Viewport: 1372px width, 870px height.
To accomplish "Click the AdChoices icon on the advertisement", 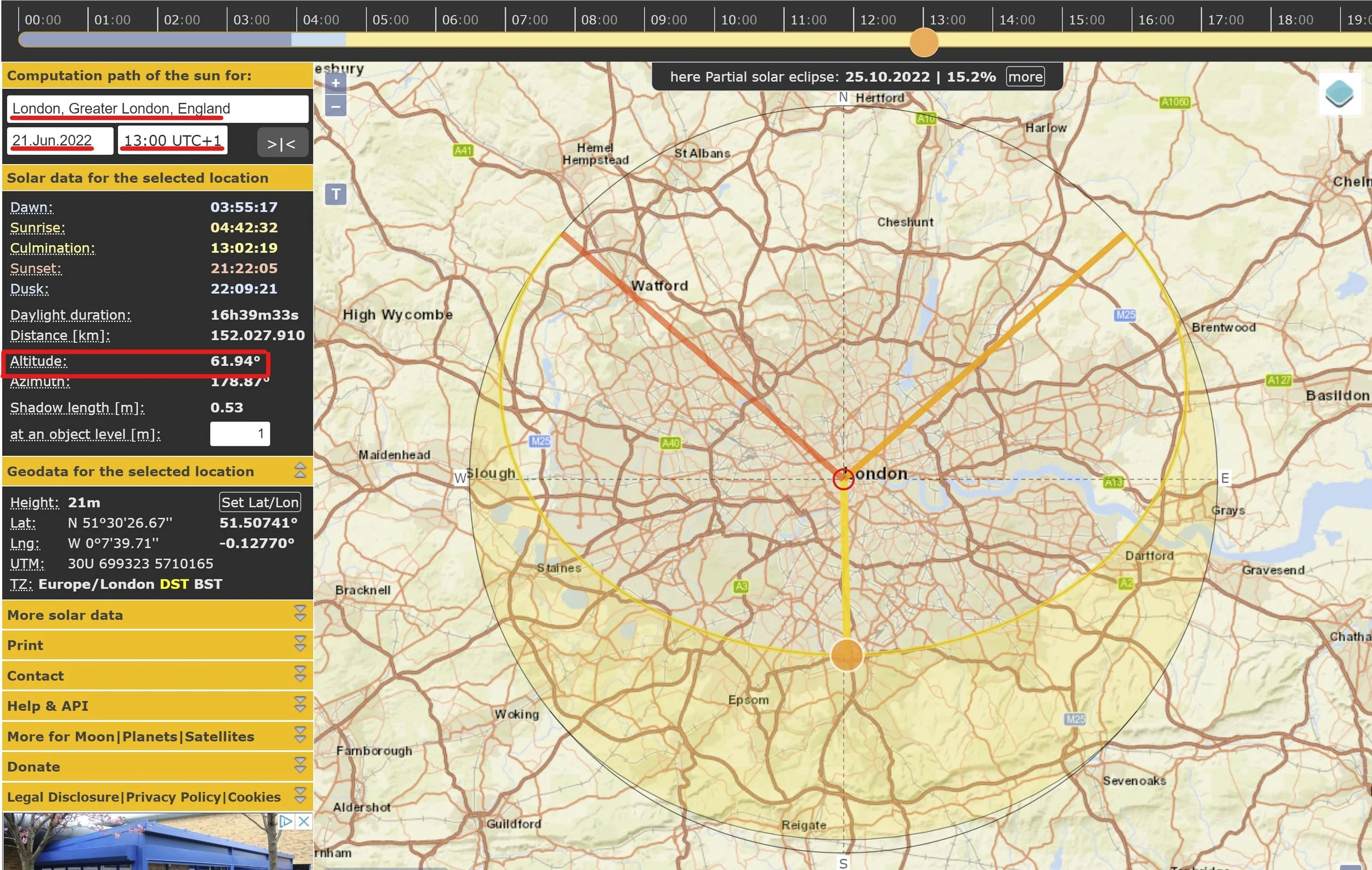I will (285, 821).
